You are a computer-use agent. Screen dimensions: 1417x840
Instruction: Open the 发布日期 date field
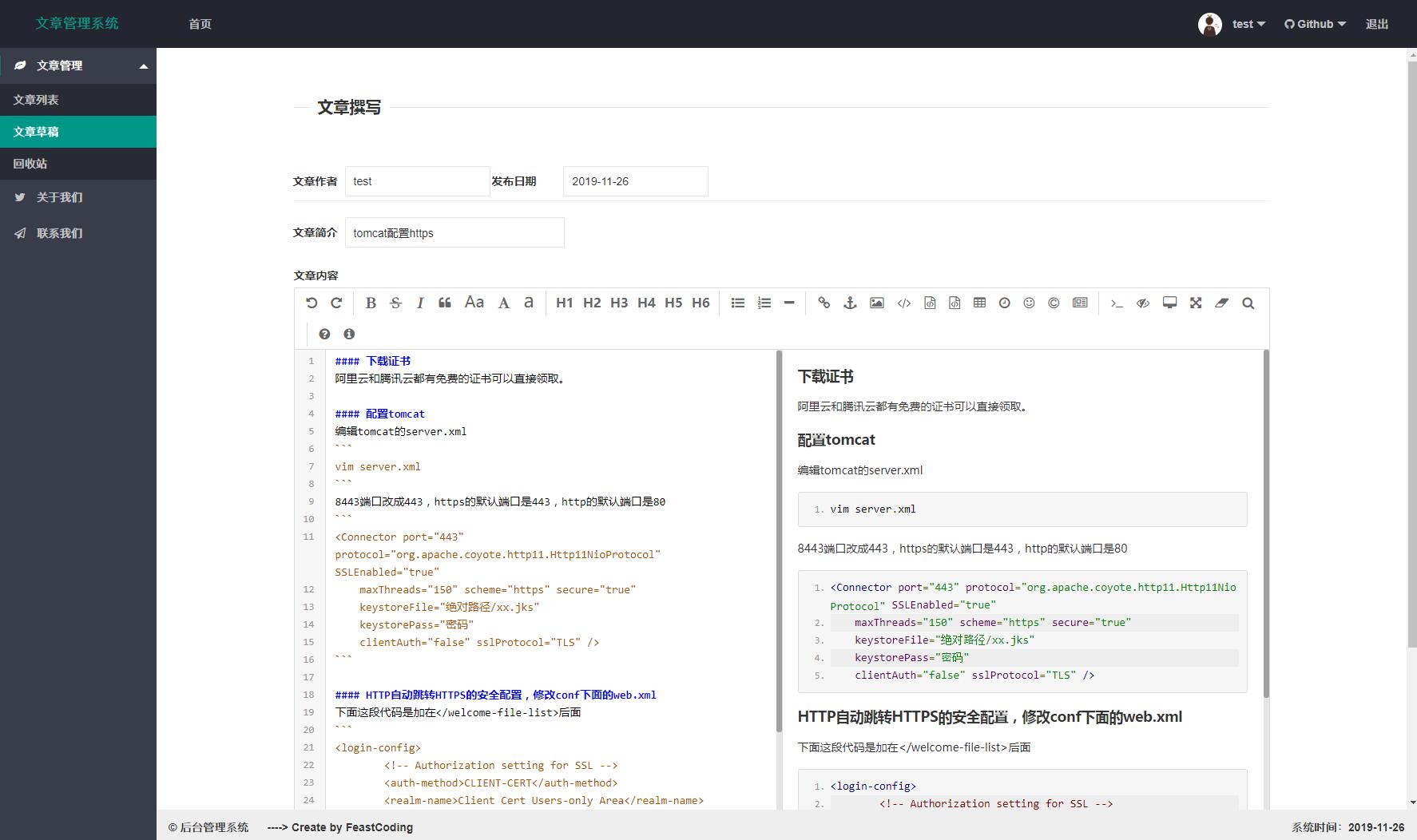tap(635, 181)
